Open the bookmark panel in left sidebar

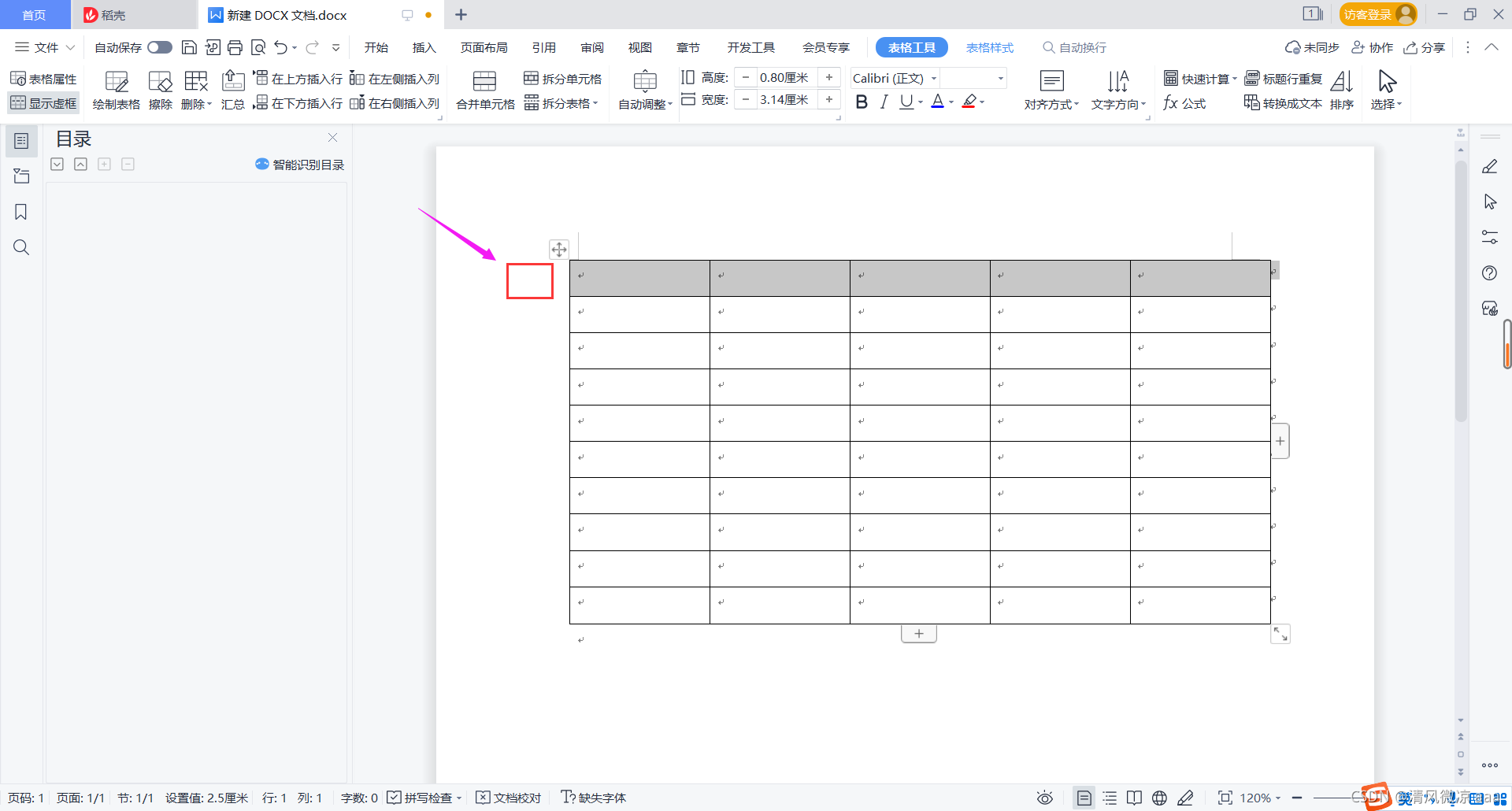[21, 212]
